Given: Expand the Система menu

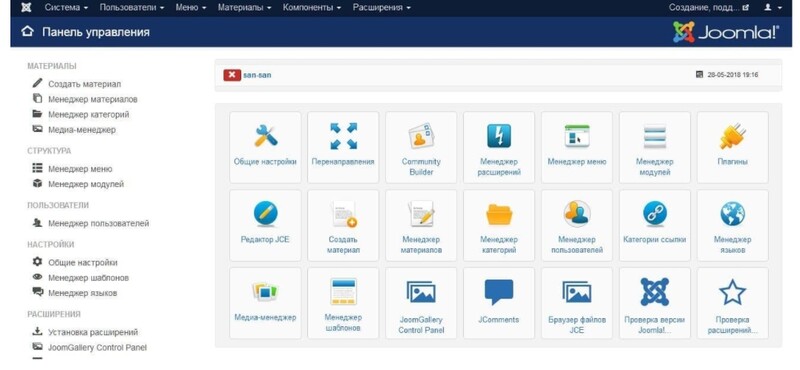Looking at the screenshot, I should click(66, 8).
